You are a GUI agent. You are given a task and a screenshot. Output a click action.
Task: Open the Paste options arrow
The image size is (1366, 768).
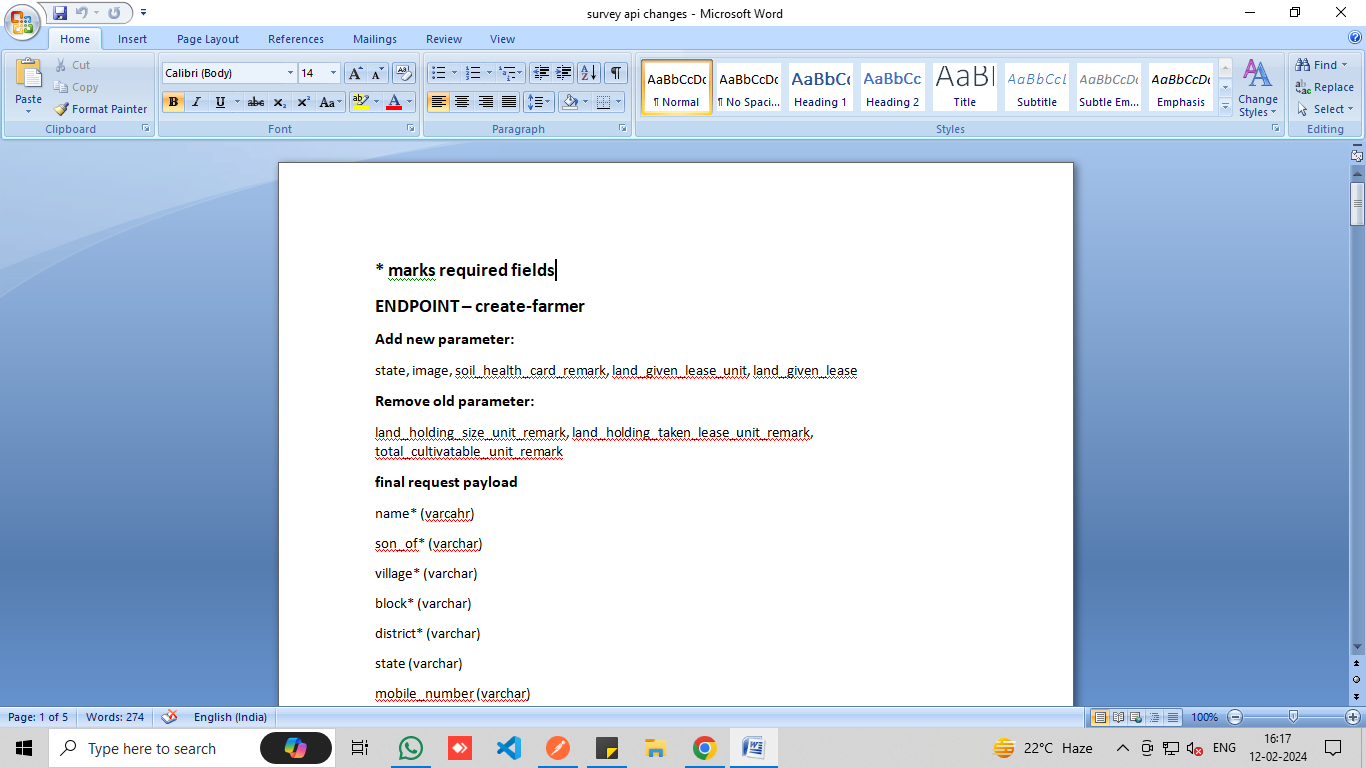[x=29, y=111]
